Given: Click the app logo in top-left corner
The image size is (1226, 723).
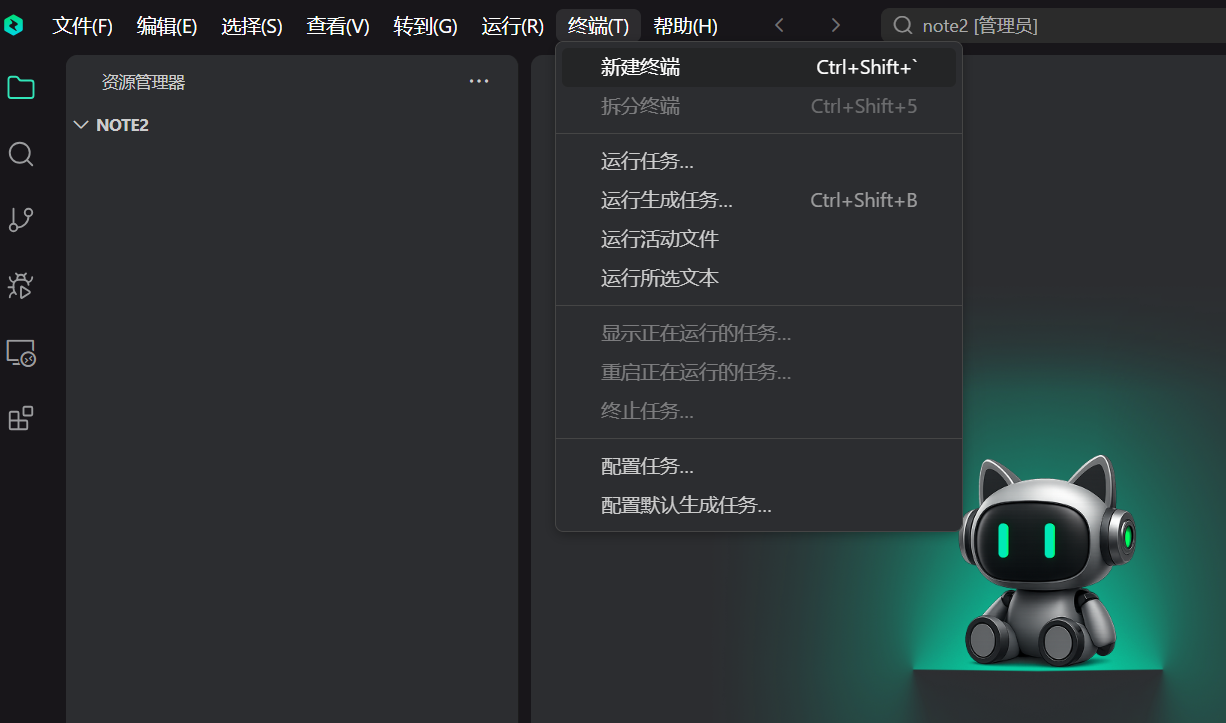Looking at the screenshot, I should 13,26.
